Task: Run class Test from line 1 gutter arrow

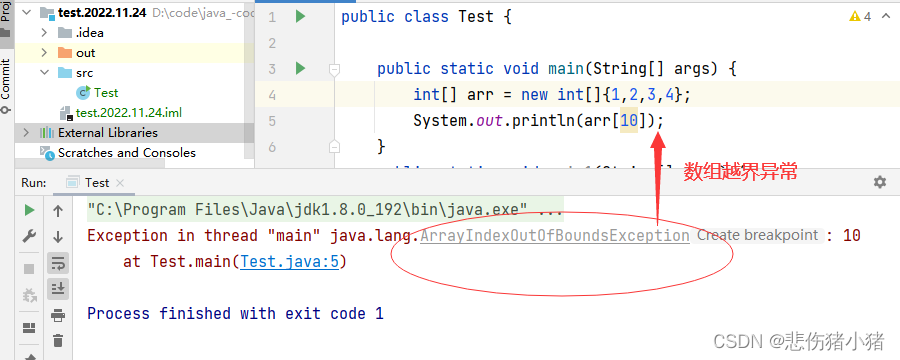Action: pyautogui.click(x=300, y=17)
